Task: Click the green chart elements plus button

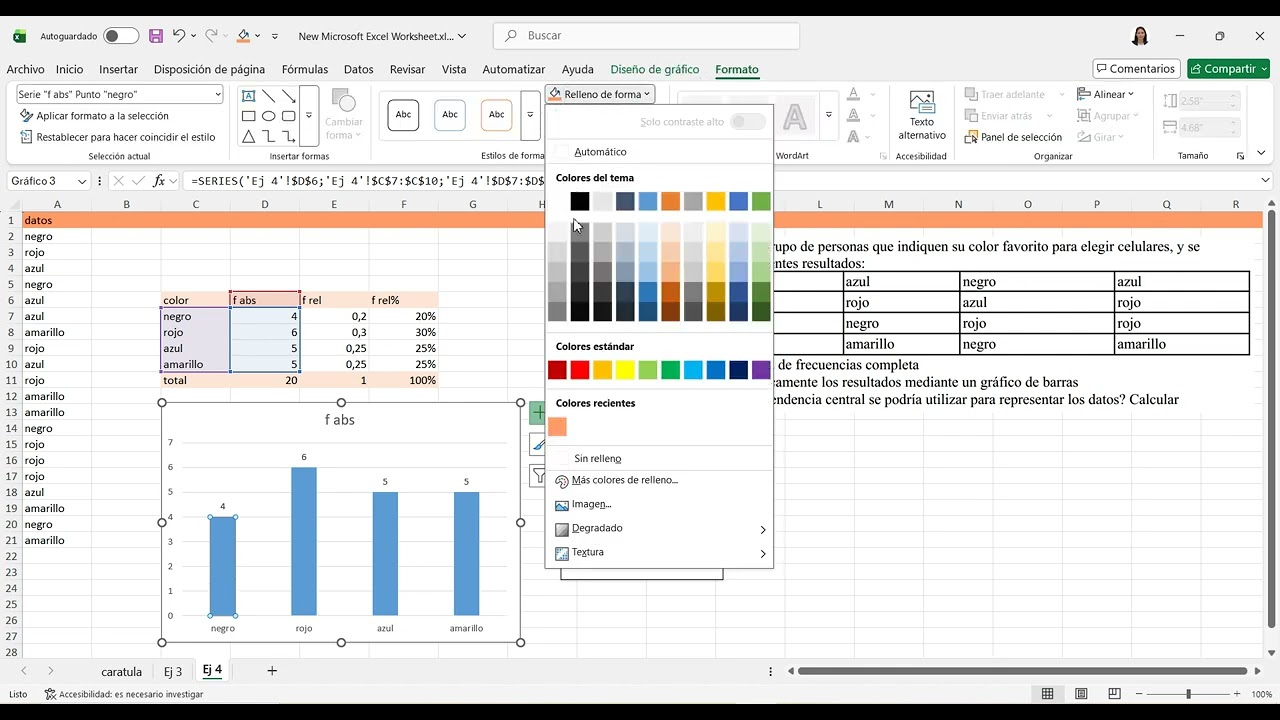Action: point(537,413)
